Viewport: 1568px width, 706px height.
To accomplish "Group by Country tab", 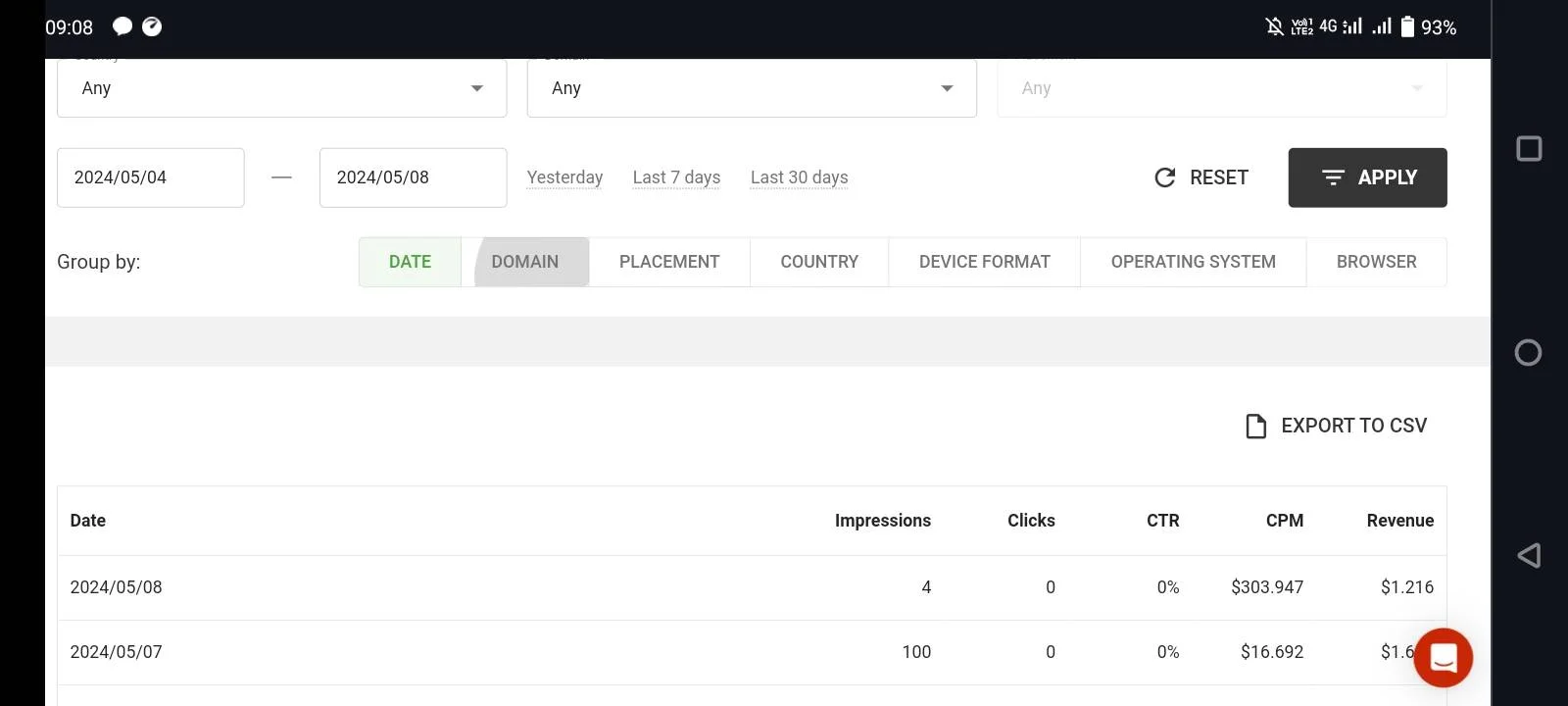I will point(819,262).
